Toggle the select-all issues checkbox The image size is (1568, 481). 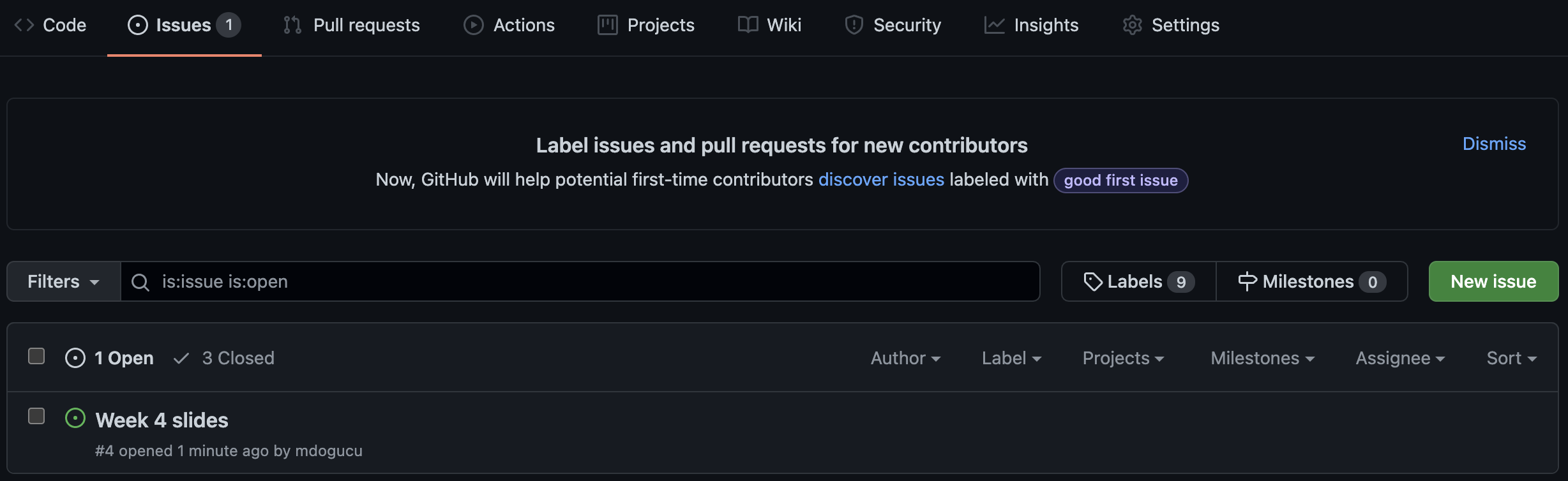point(36,357)
